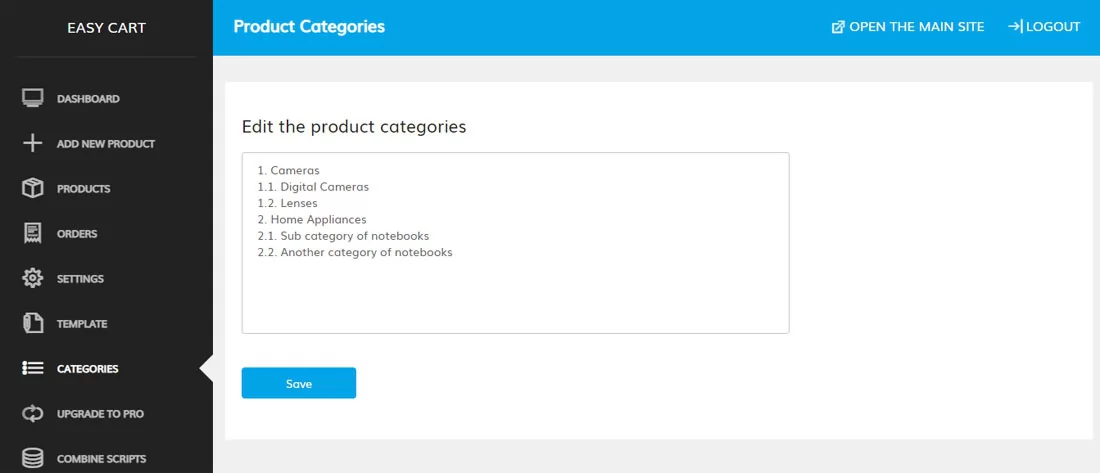Click the Categories list icon

pyautogui.click(x=33, y=369)
